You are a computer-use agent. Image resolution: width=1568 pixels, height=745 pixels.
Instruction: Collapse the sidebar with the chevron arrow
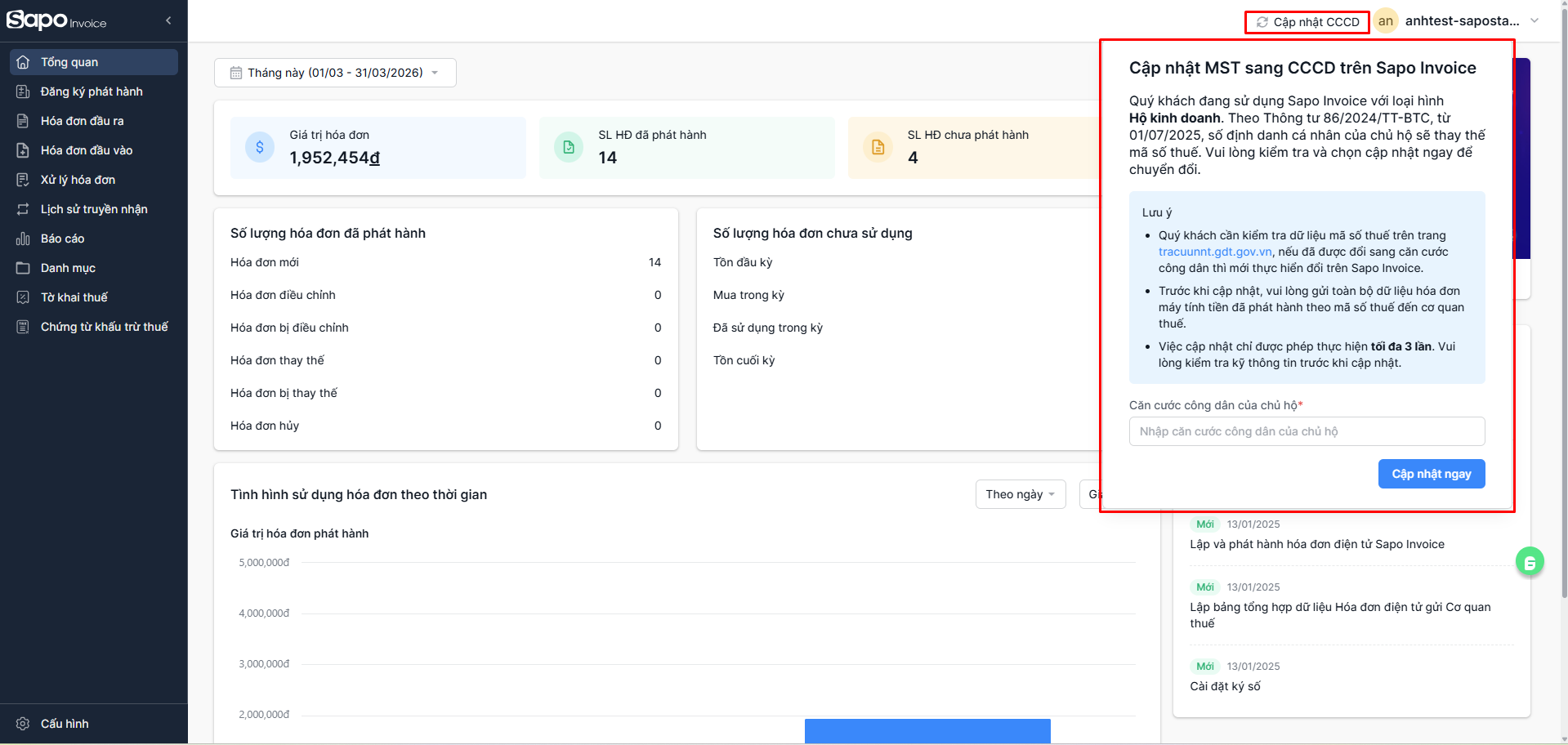(168, 20)
